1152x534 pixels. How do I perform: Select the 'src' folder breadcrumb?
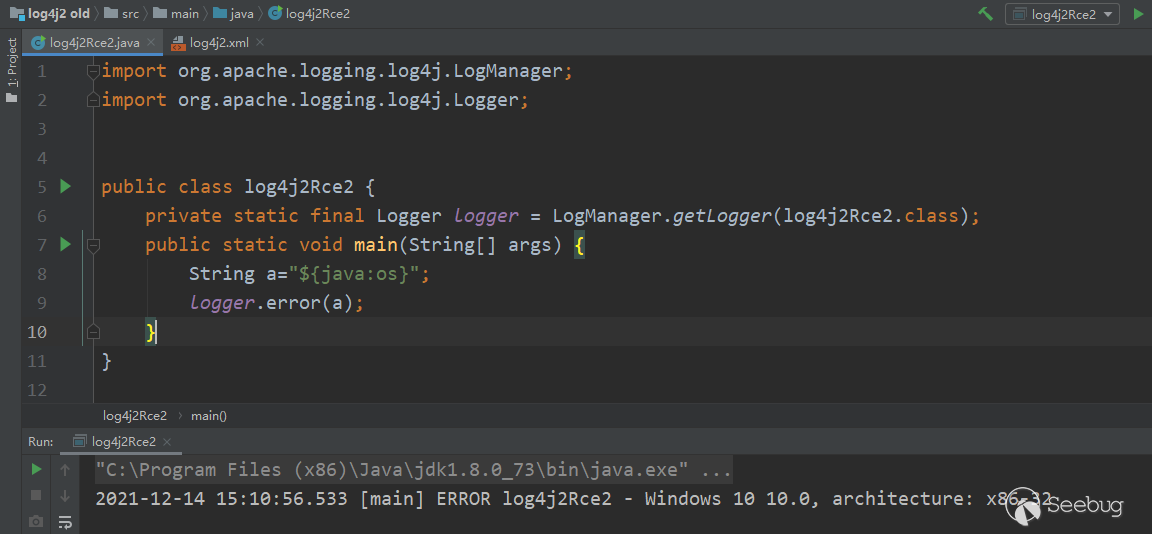(121, 13)
